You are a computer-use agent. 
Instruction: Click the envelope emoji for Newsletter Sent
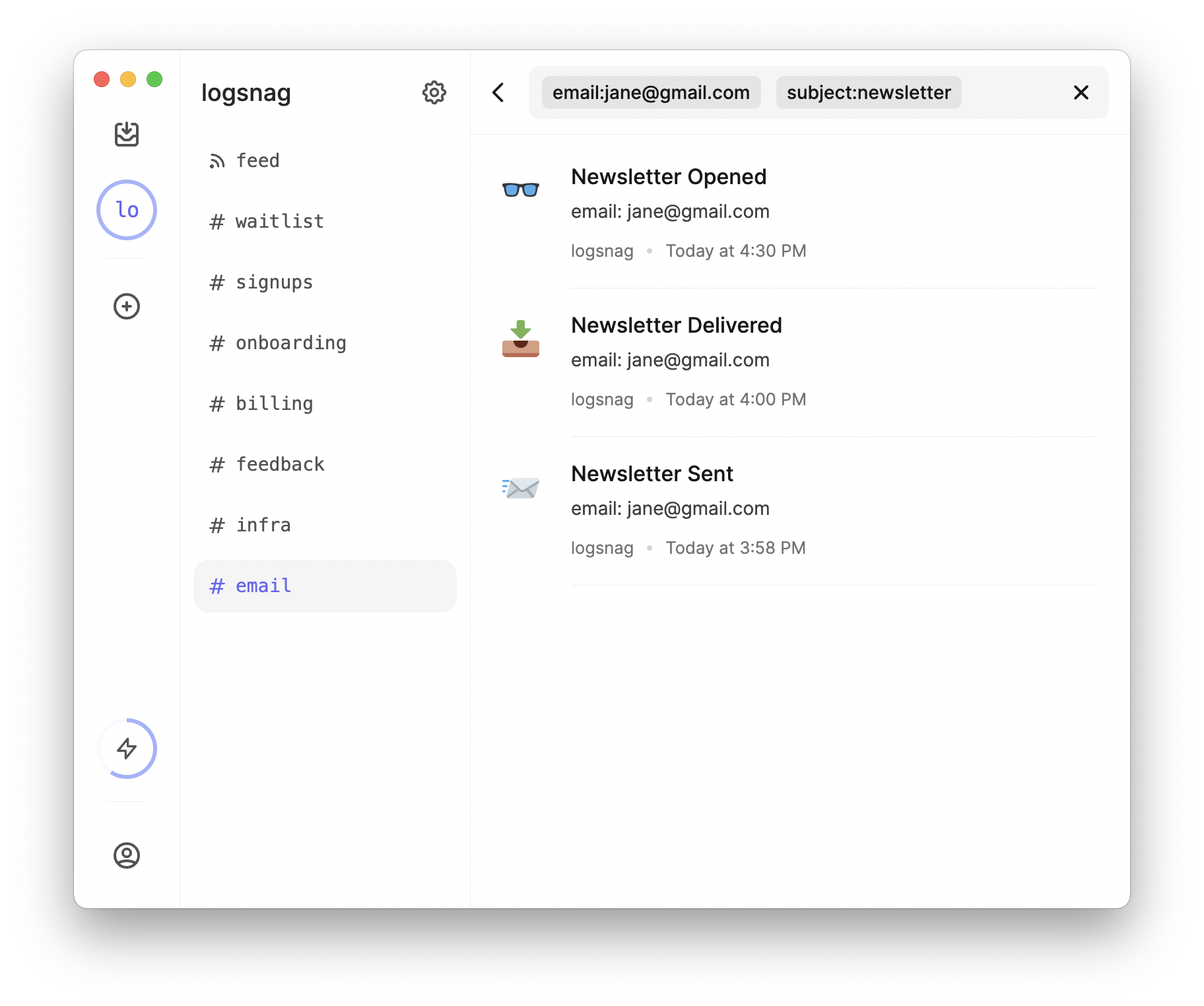pyautogui.click(x=521, y=488)
